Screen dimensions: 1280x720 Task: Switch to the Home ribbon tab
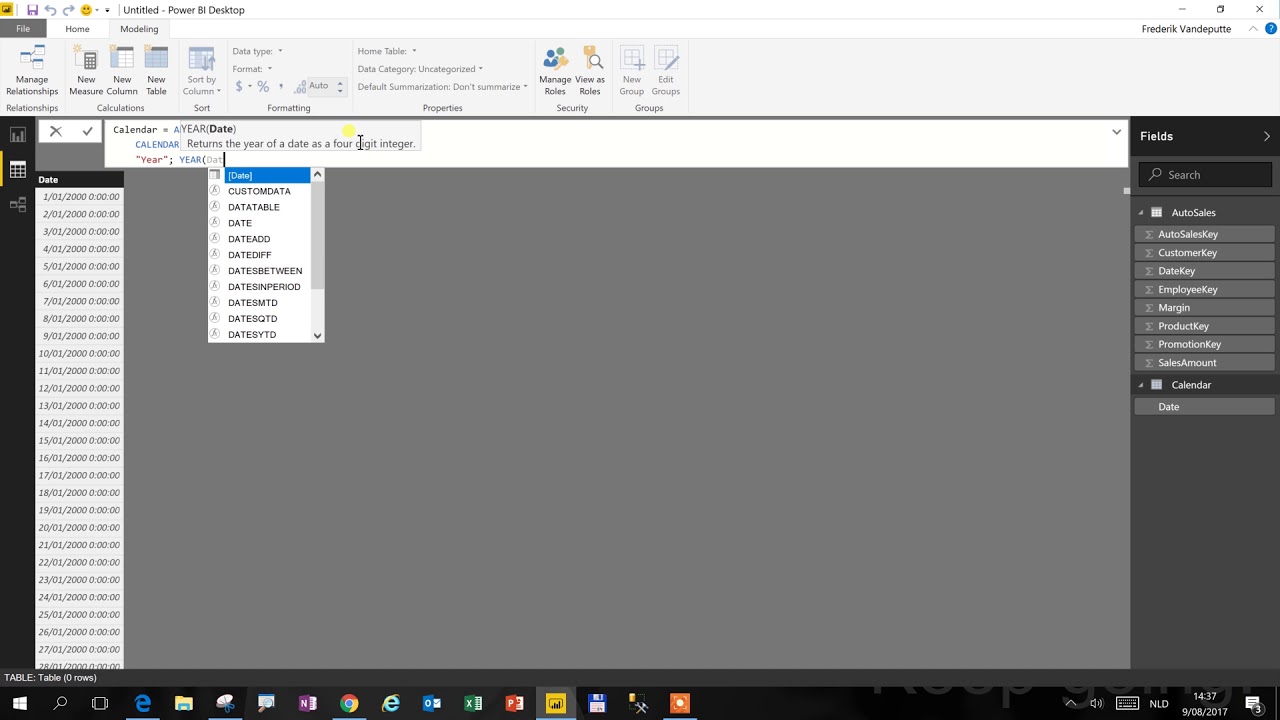[x=77, y=29]
